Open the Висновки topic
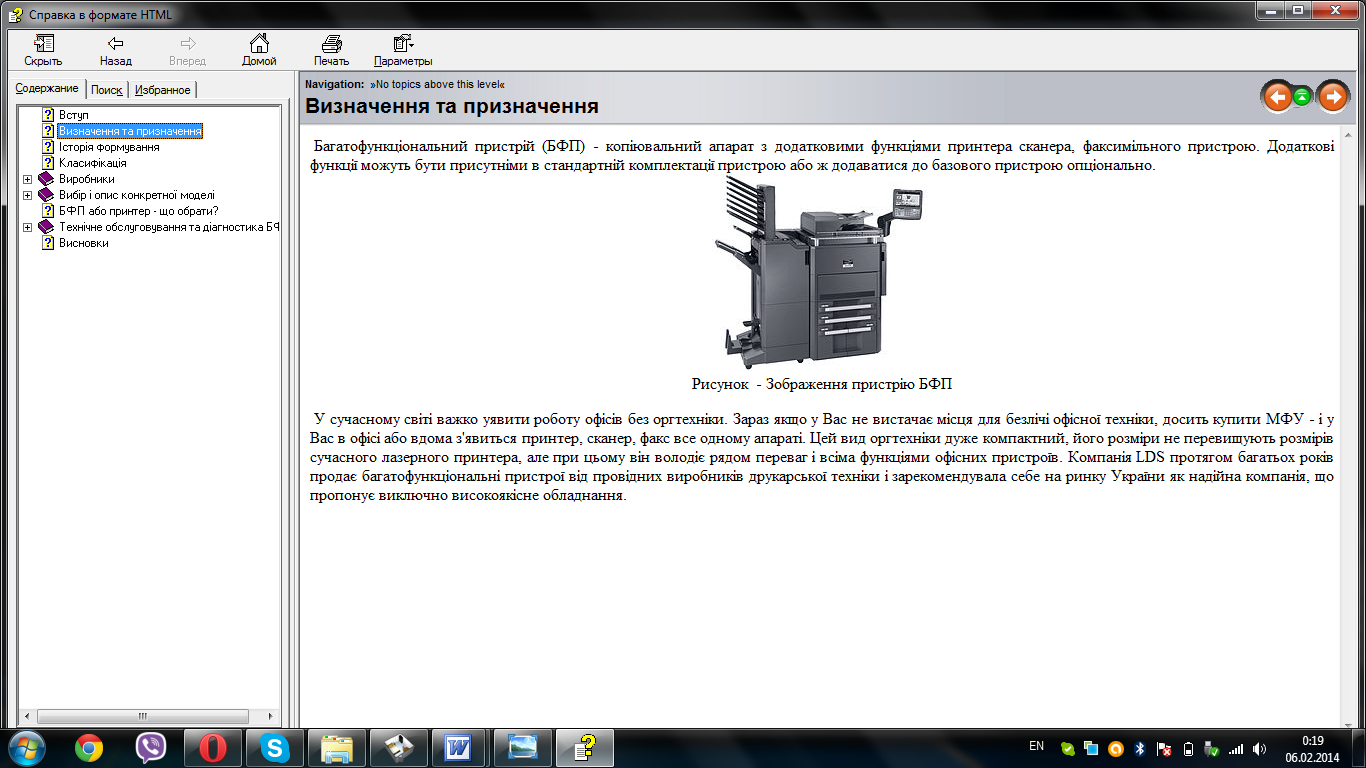1366x768 pixels. coord(84,243)
